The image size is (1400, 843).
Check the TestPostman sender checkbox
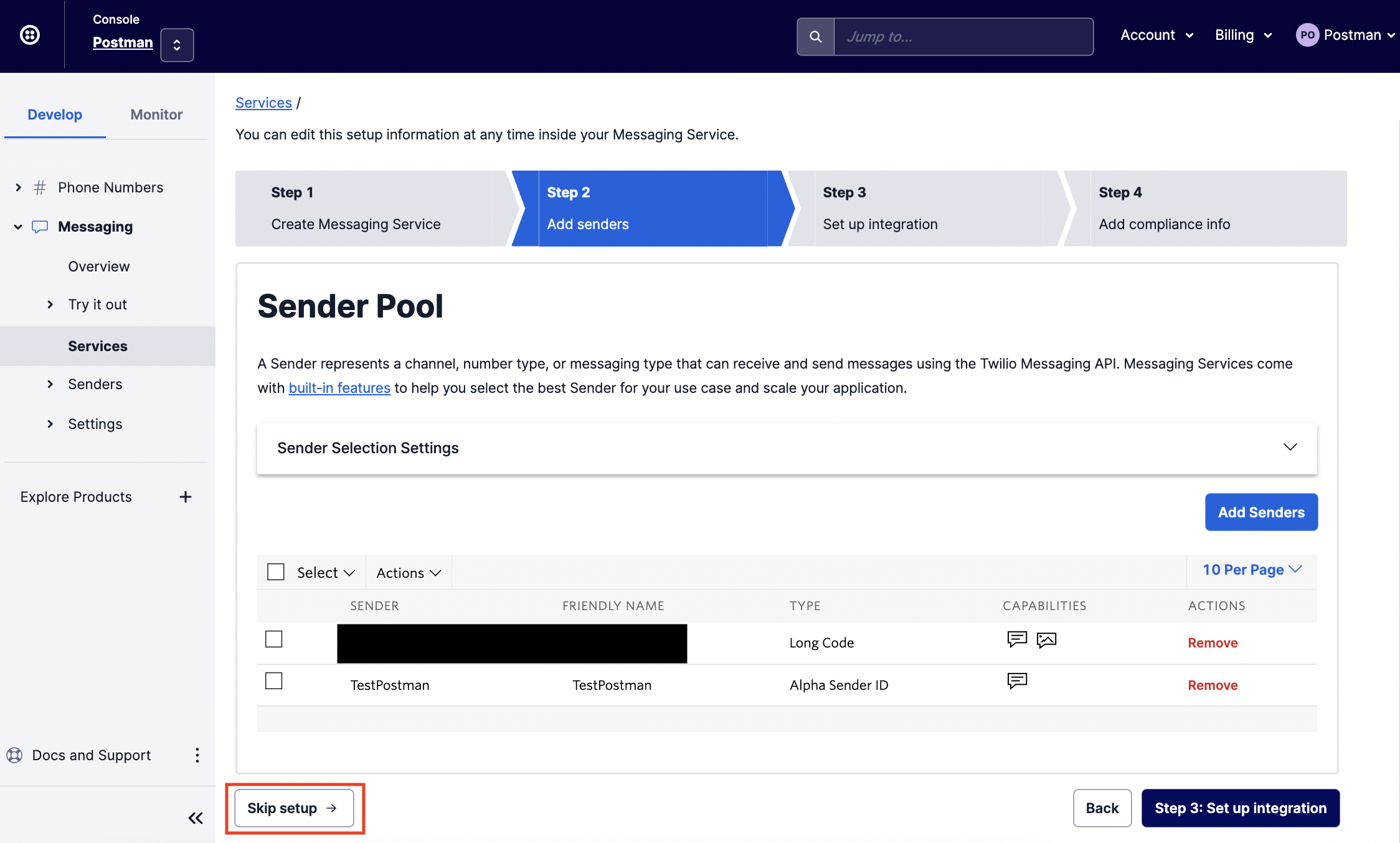[274, 681]
